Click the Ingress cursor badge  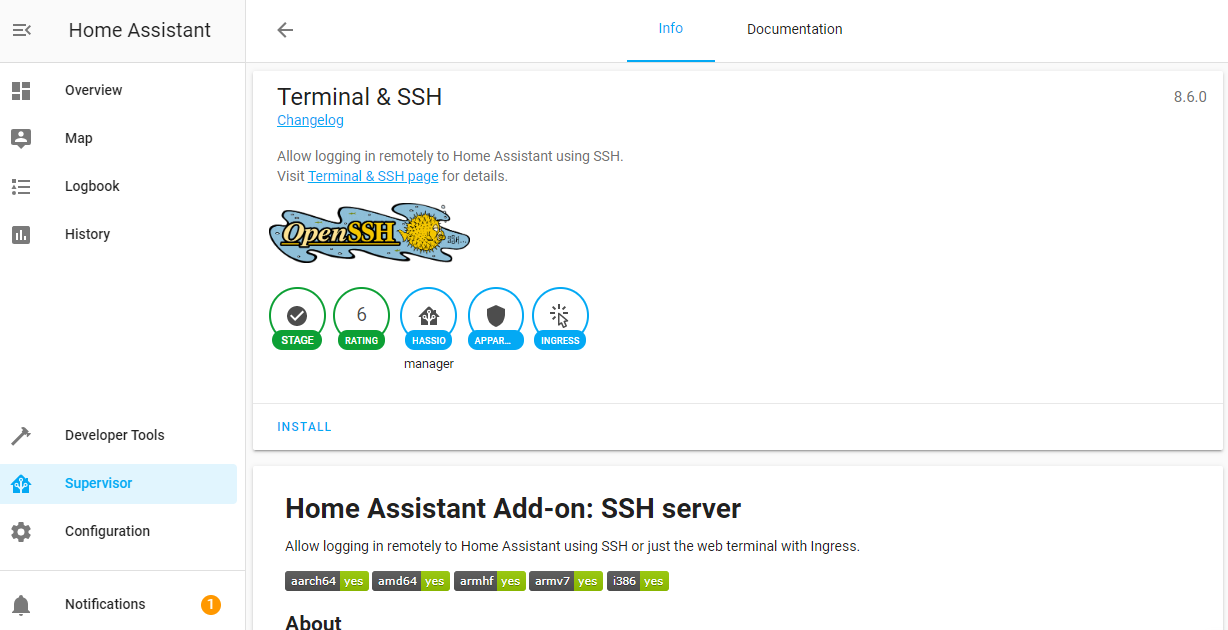click(x=560, y=320)
